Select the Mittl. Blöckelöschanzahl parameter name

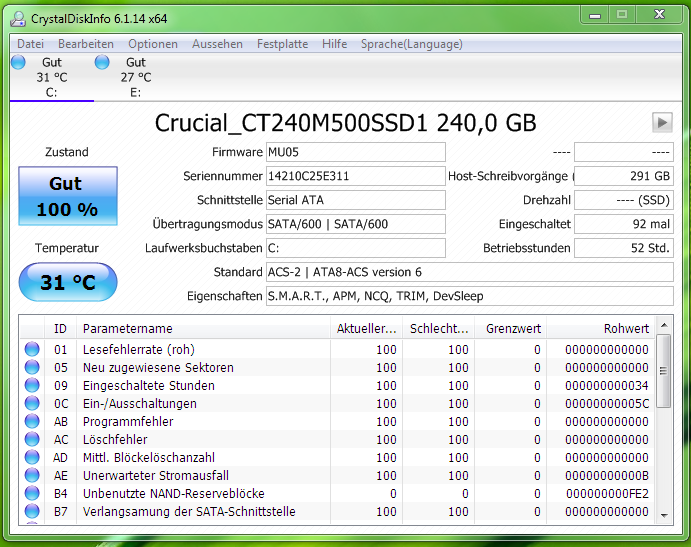149,458
